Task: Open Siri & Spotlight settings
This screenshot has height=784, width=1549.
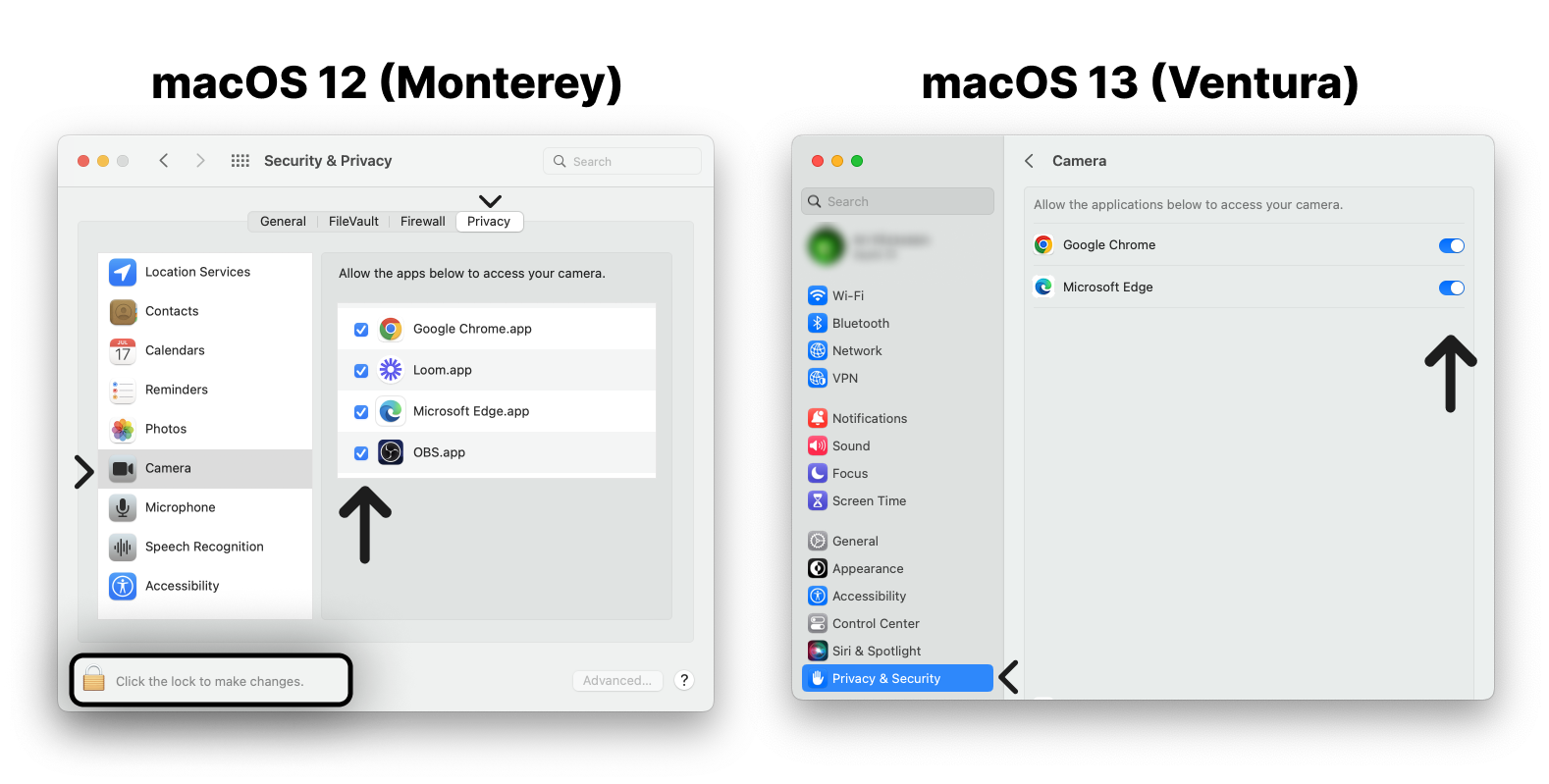Action: (876, 651)
